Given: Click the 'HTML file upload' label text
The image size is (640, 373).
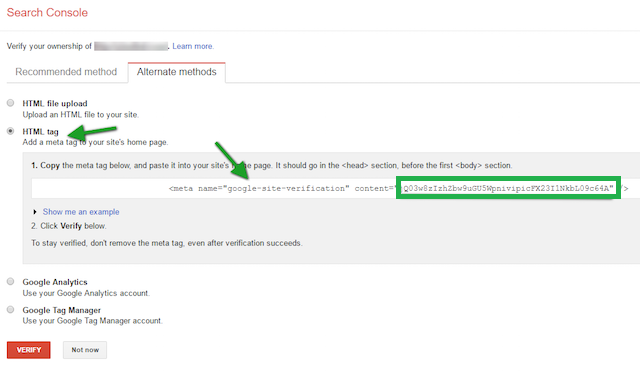Looking at the screenshot, I should tap(55, 103).
